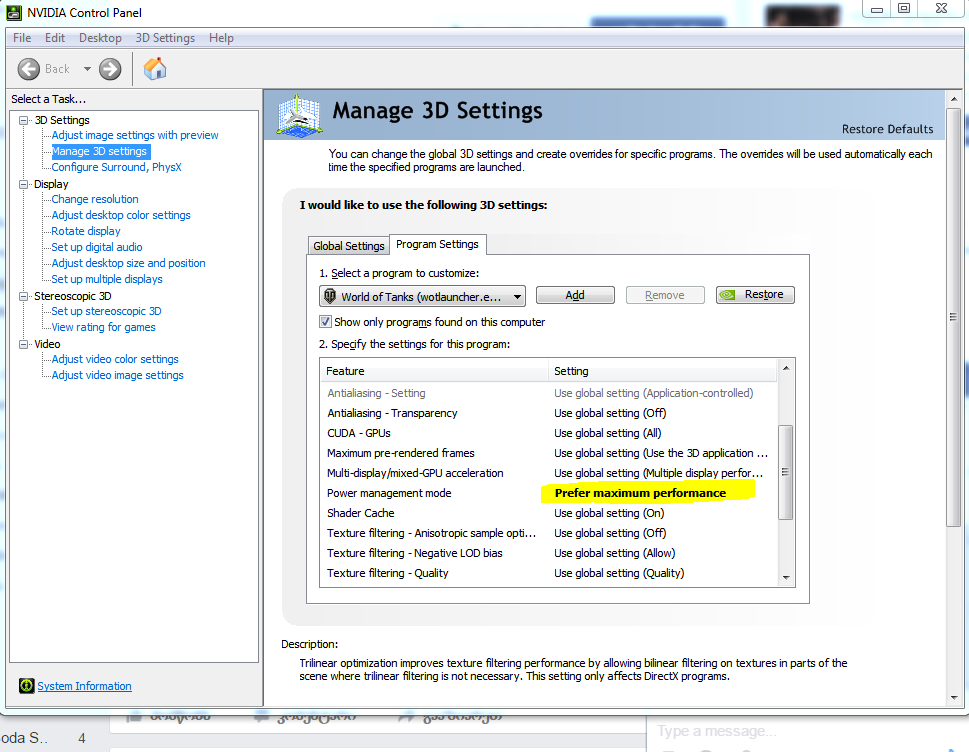
Task: Collapse the 3D Settings tree node
Action: pyautogui.click(x=24, y=120)
